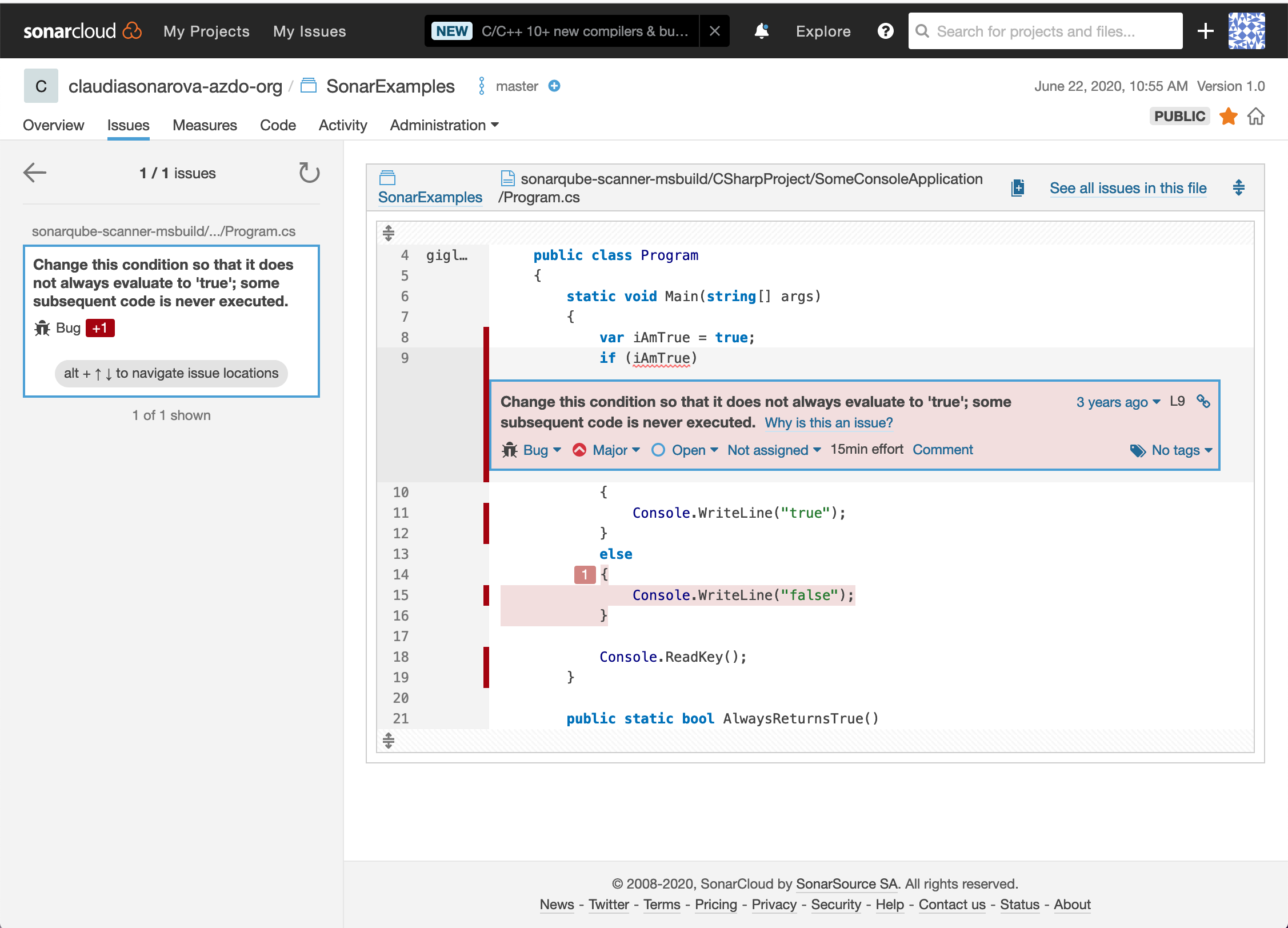Dismiss the C/C++ new compilers banner

(714, 31)
